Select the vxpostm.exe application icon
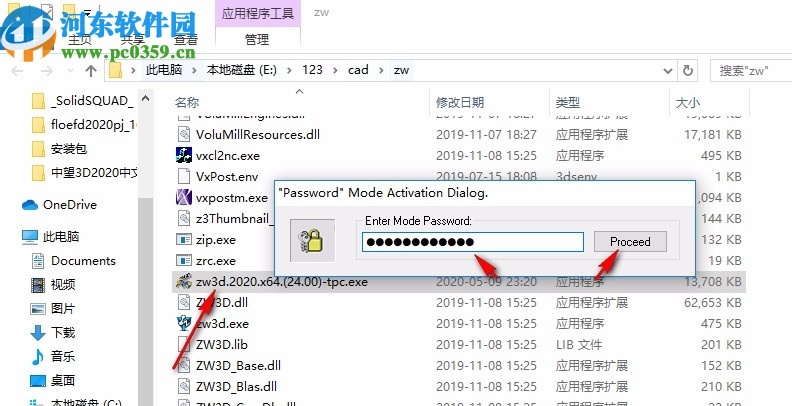This screenshot has height=406, width=792. click(x=183, y=197)
